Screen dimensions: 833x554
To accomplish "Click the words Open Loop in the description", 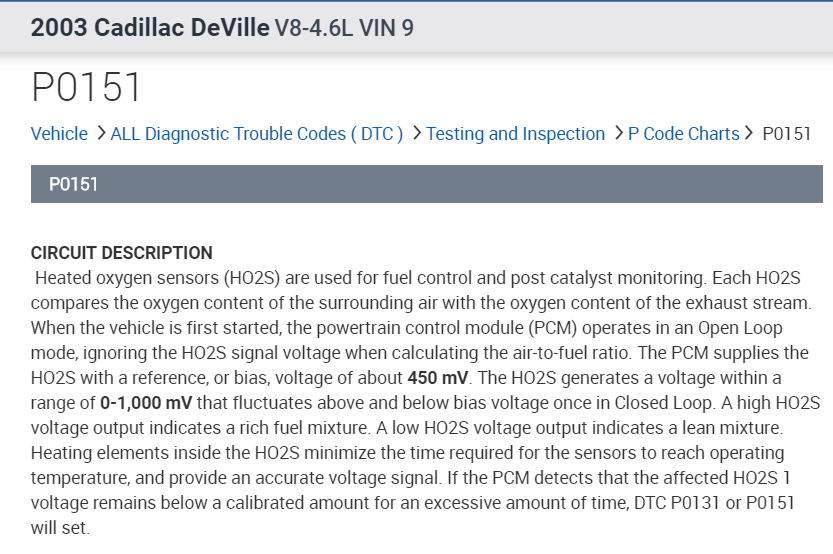I will click(746, 327).
